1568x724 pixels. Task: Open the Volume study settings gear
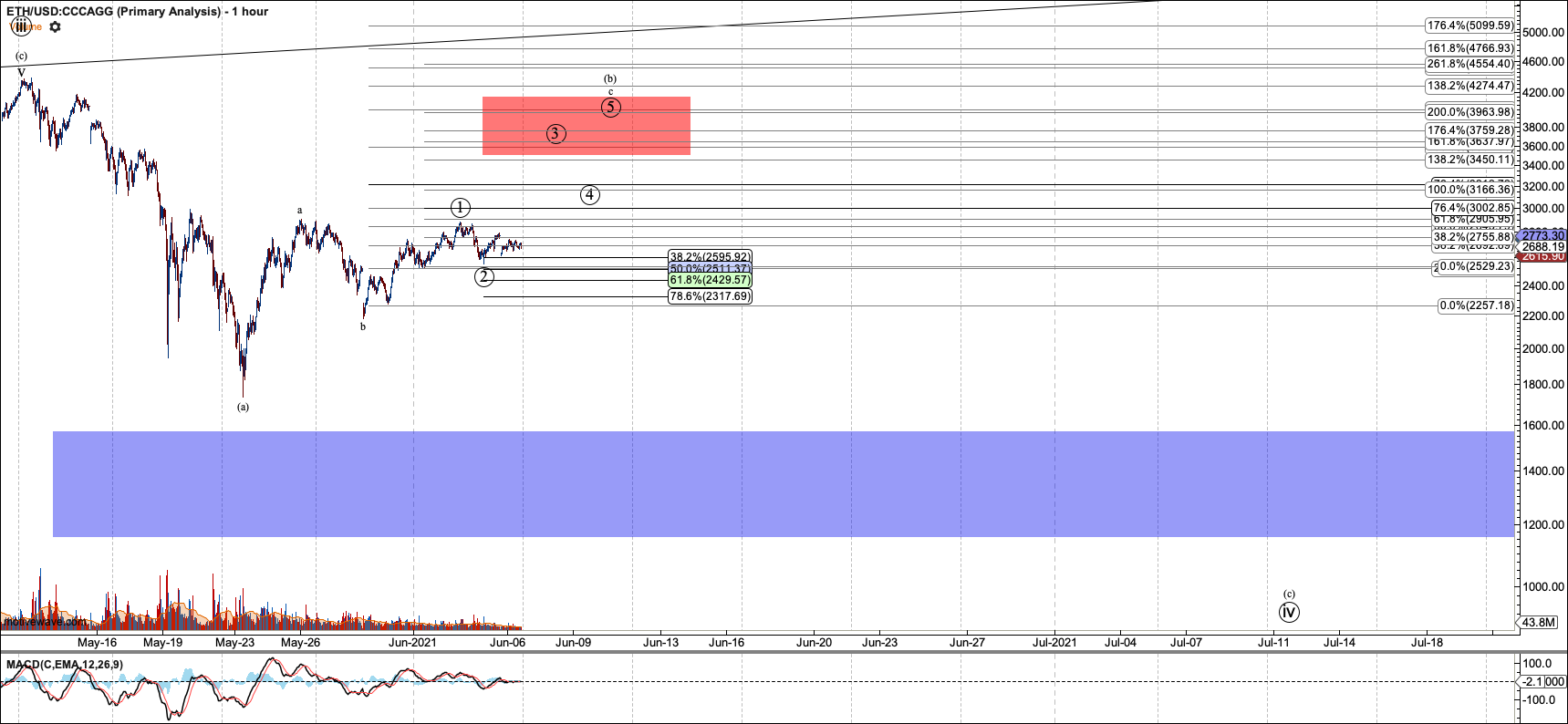point(55,27)
